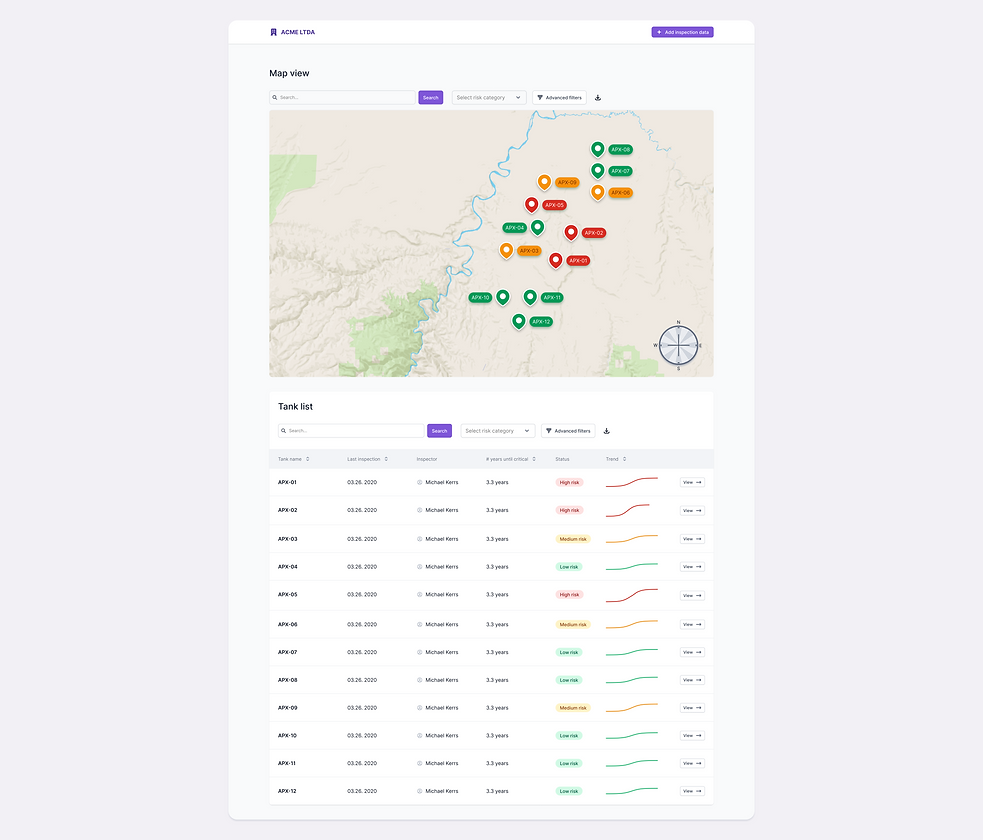
Task: Expand Advanced filters in Tank list
Action: pyautogui.click(x=567, y=430)
